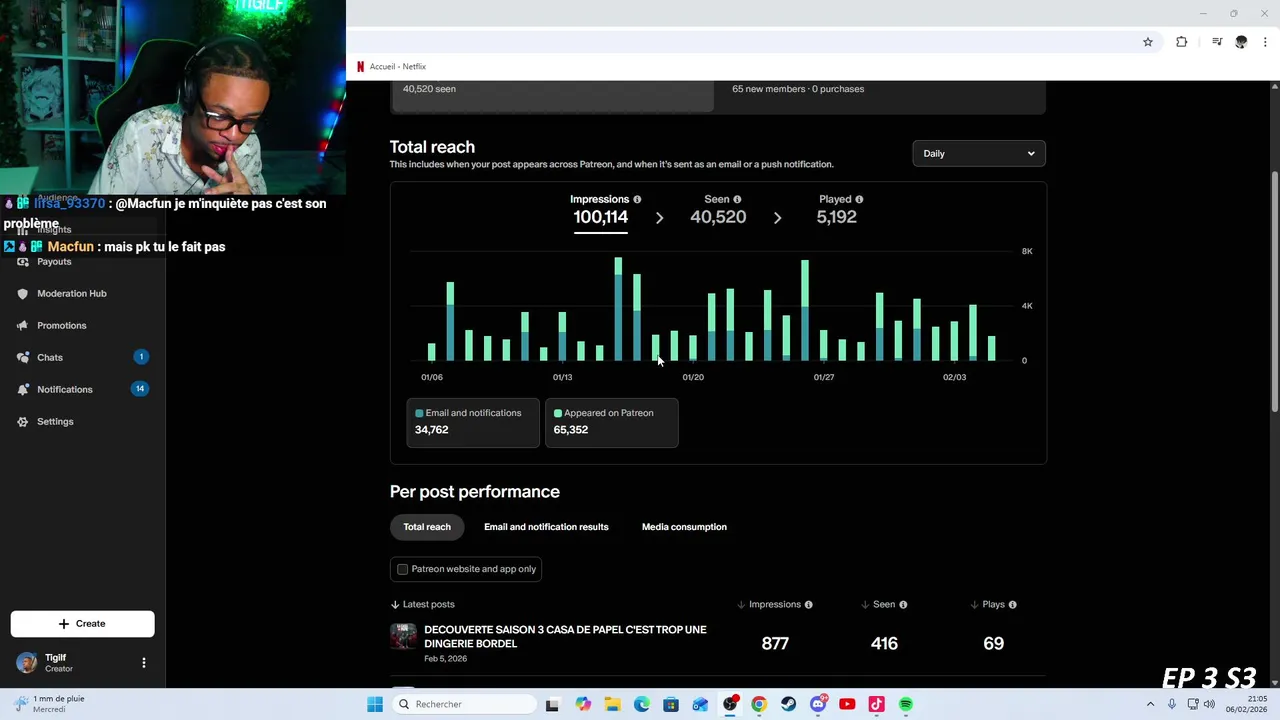1280x720 pixels.
Task: Sort by Plays column header
Action: click(993, 605)
